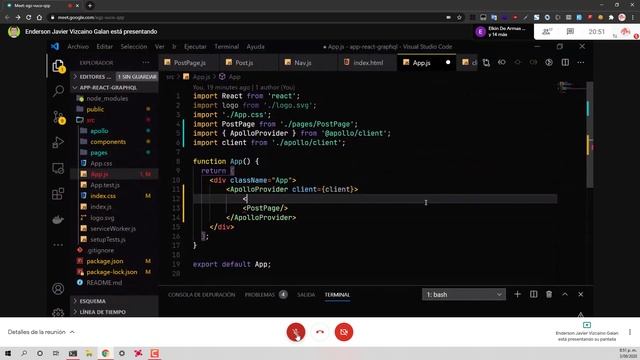Screen dimensions: 640x360
Task: Open Meet chat icon
Action: (570, 31)
